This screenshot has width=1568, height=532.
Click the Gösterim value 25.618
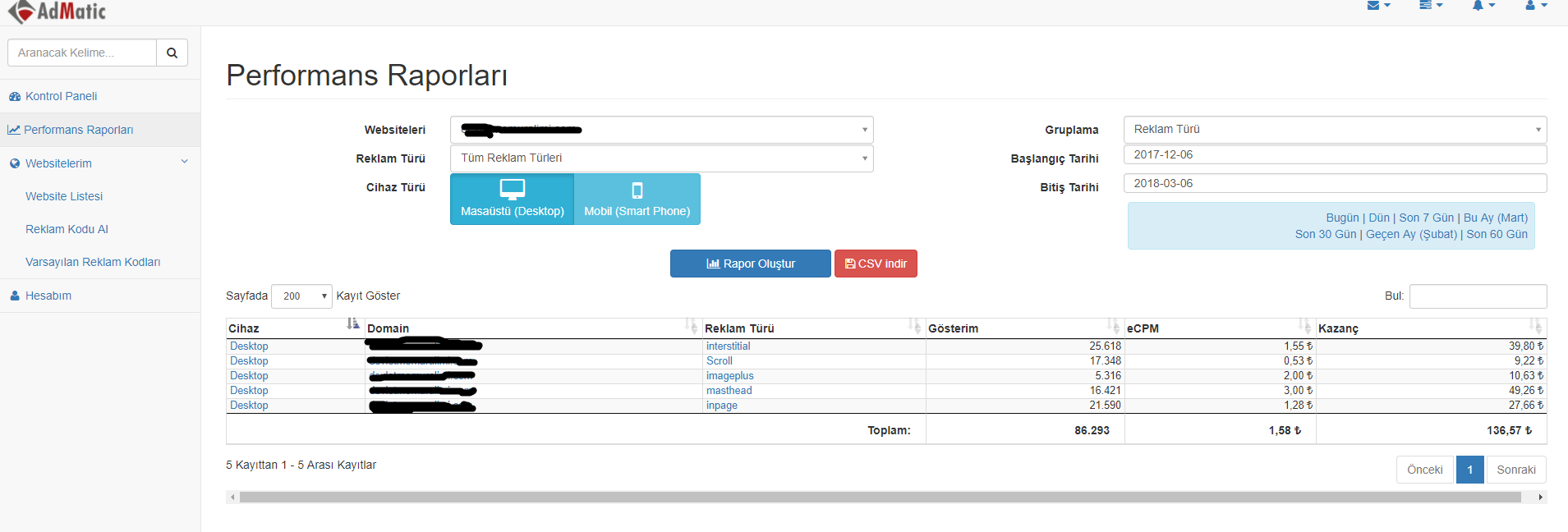point(1106,346)
